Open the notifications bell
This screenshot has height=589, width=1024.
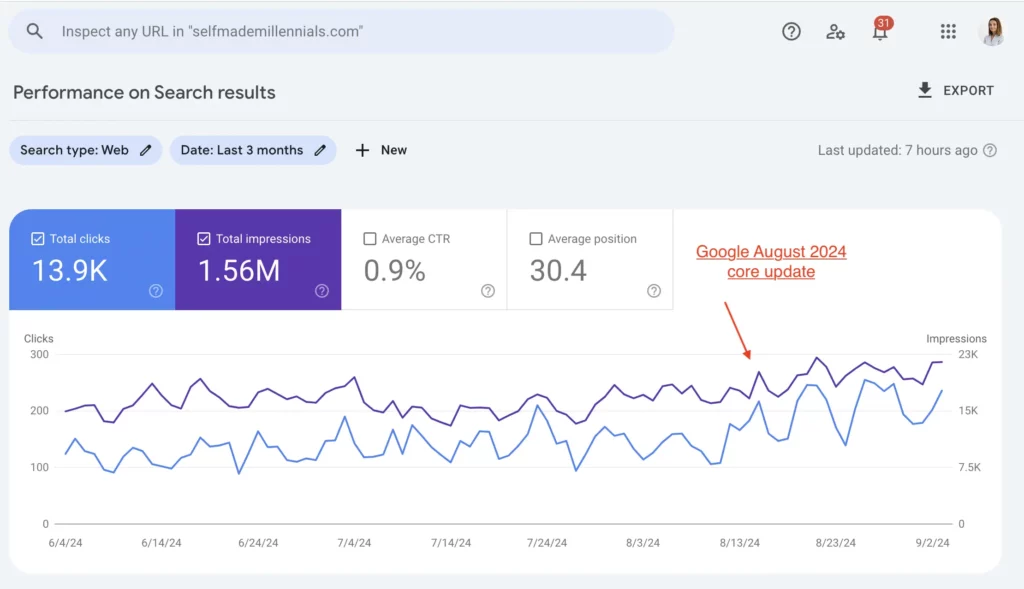click(880, 33)
